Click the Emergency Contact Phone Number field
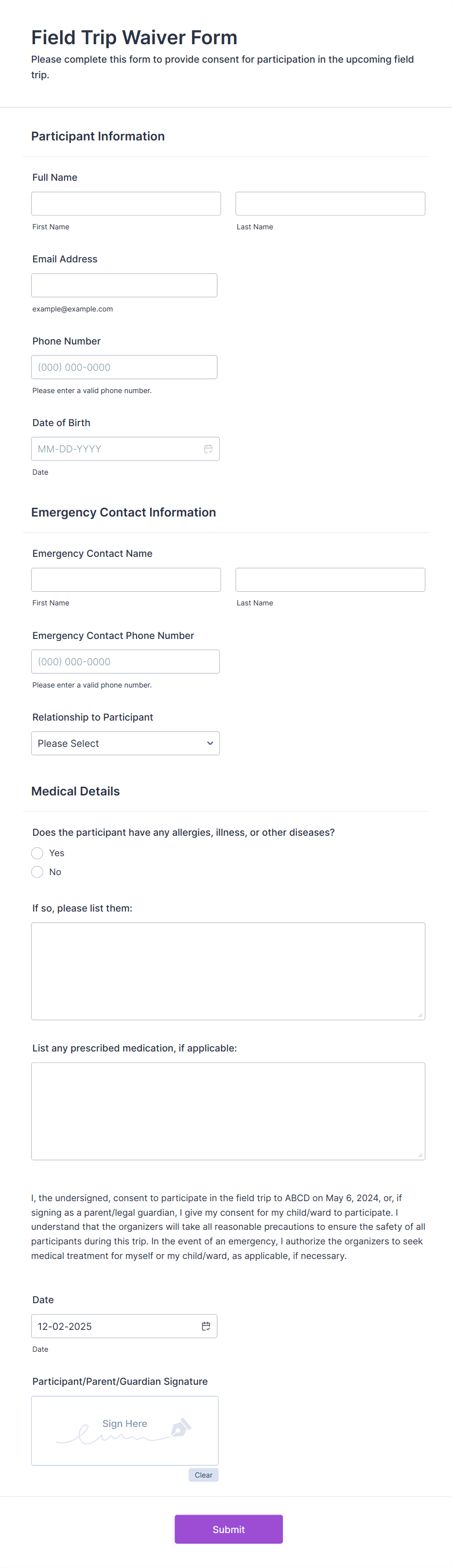The width and height of the screenshot is (452, 1568). click(125, 661)
